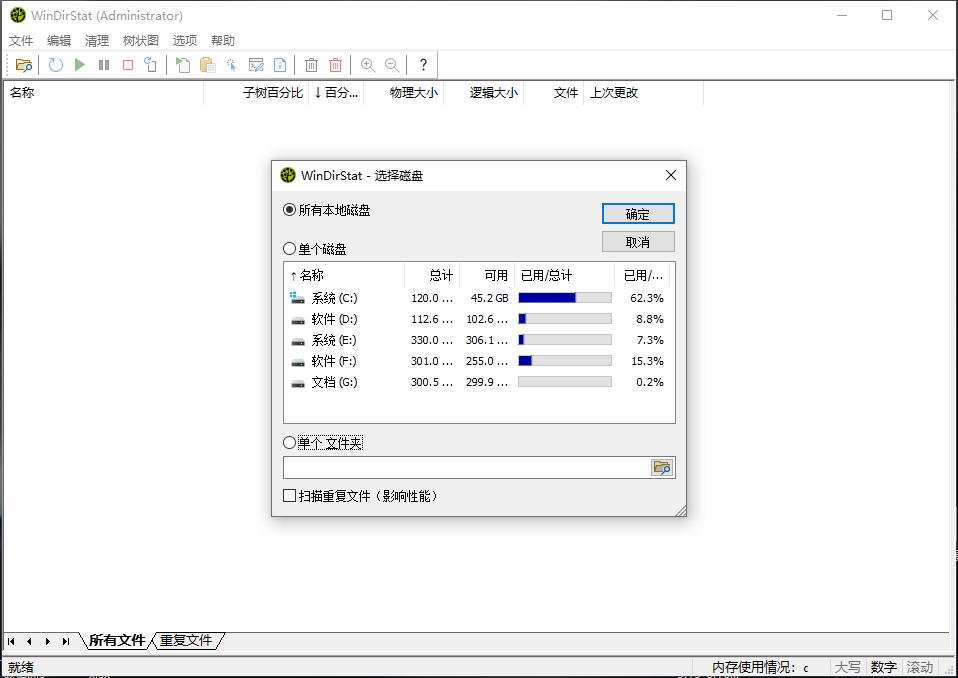958x678 pixels.
Task: Sort by the 百分比 column header in main list
Action: point(336,93)
